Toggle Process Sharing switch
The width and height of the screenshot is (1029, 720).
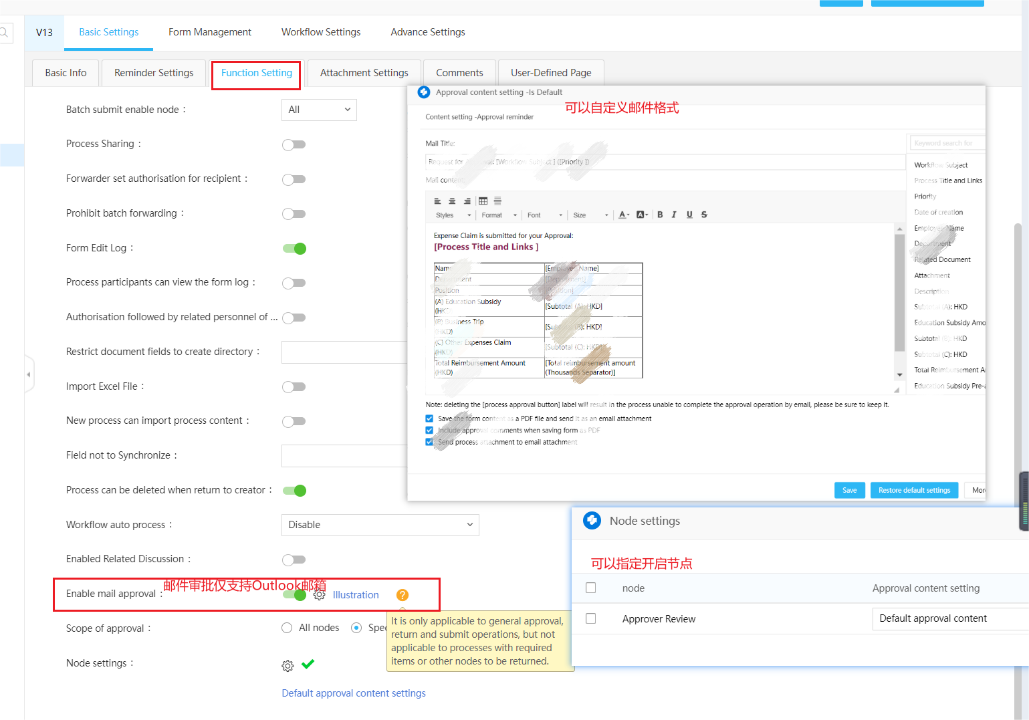pyautogui.click(x=294, y=144)
